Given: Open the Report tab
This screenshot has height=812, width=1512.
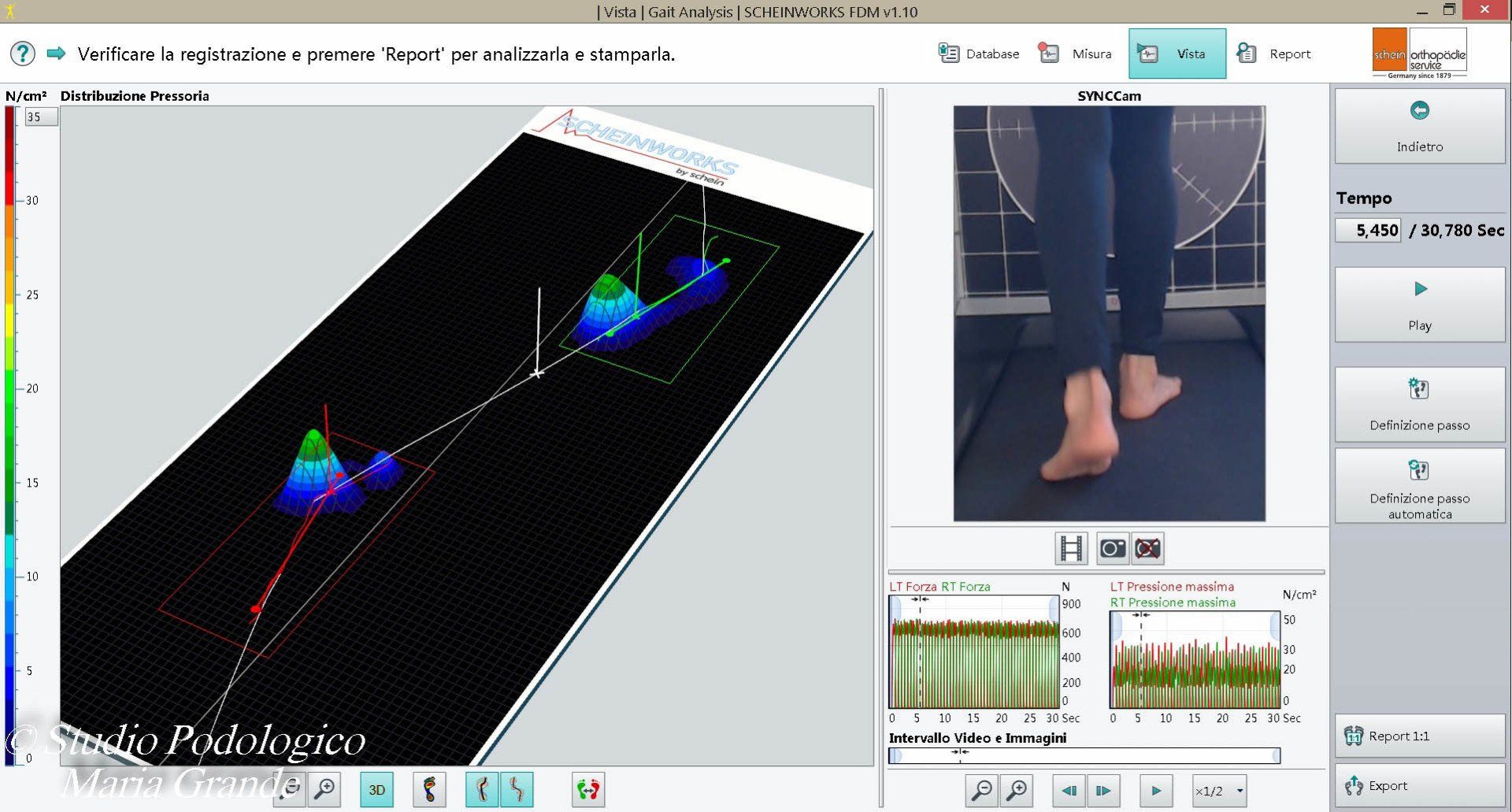Looking at the screenshot, I should 1273,54.
